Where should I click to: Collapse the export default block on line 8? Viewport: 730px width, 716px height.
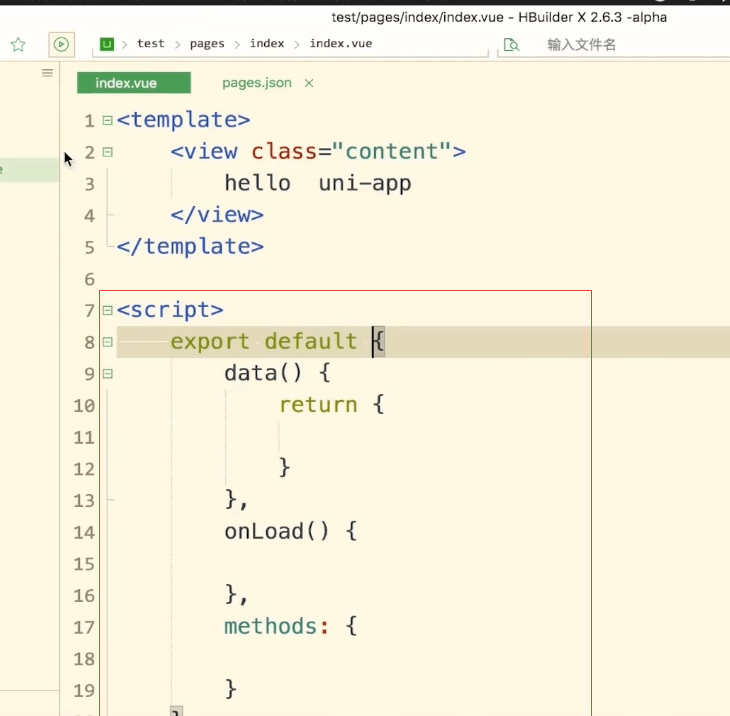click(x=108, y=342)
